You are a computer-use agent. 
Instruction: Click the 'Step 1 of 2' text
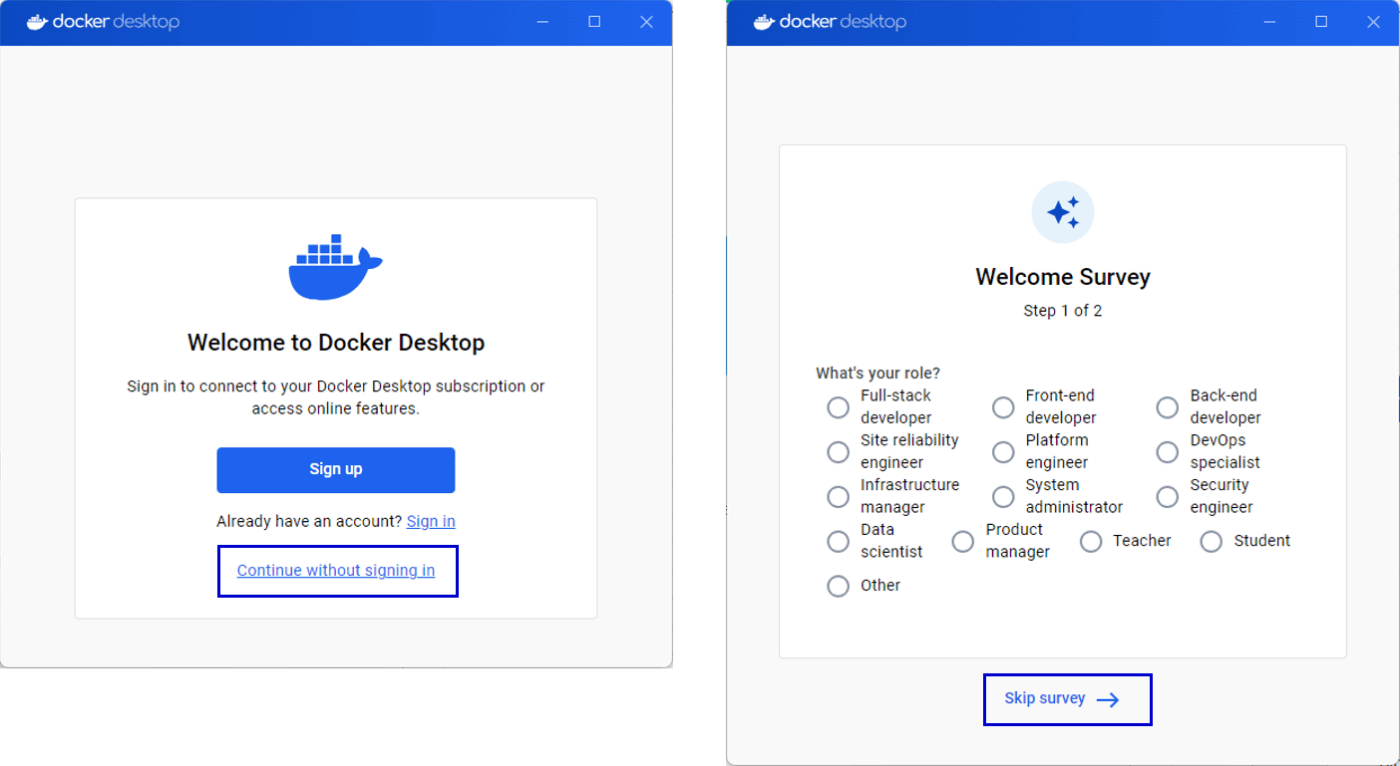1063,311
